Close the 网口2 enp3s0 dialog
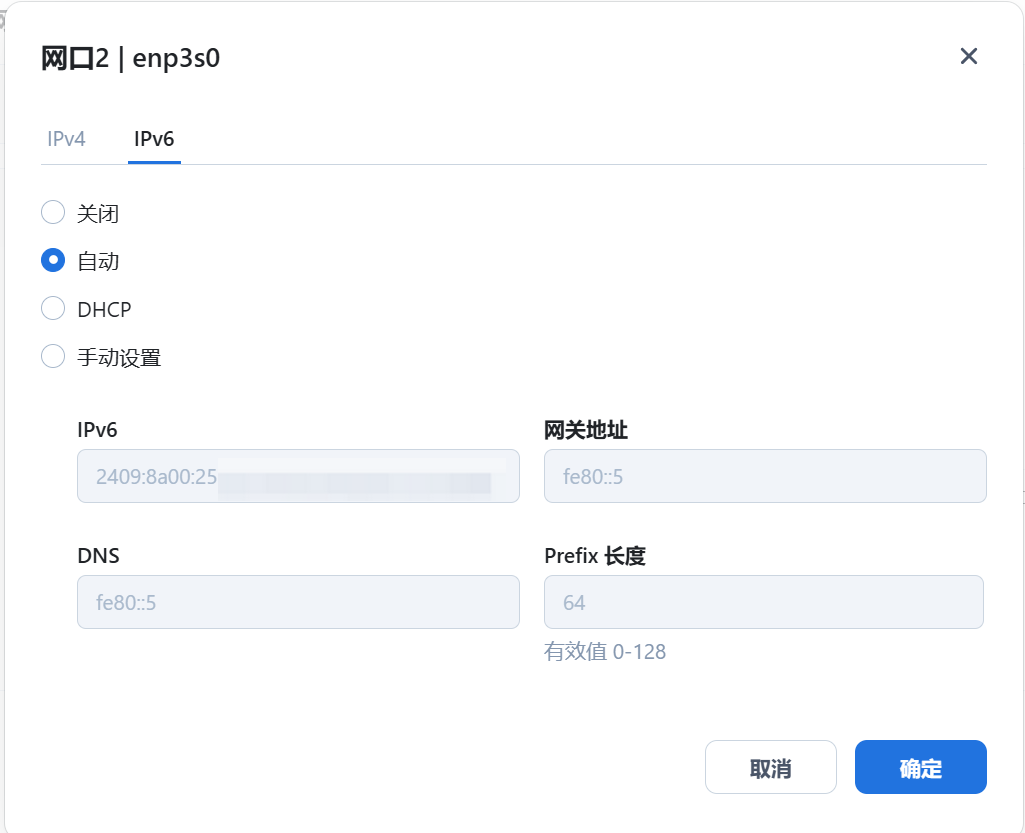The height and width of the screenshot is (833, 1025). click(x=968, y=56)
